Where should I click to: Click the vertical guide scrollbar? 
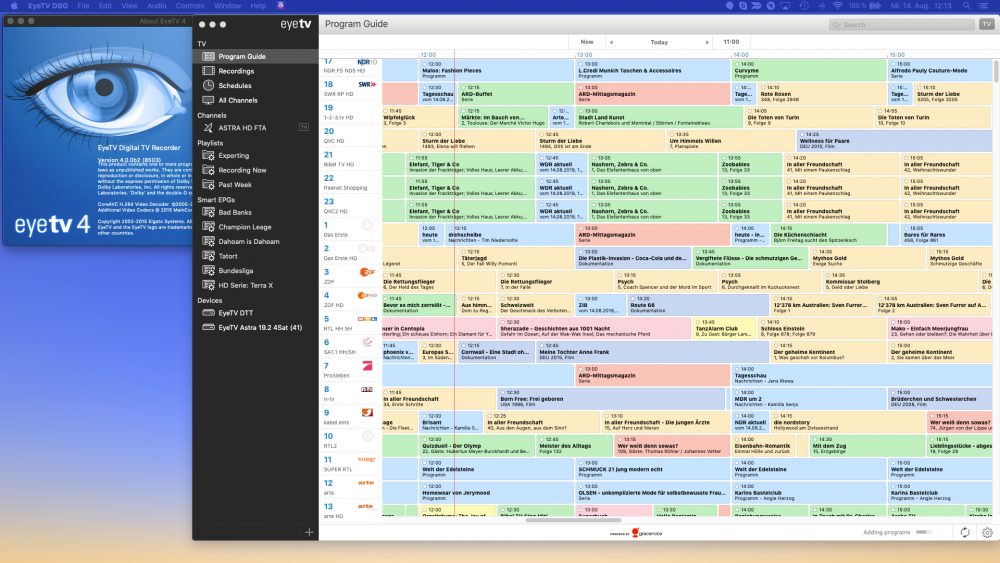[996, 71]
